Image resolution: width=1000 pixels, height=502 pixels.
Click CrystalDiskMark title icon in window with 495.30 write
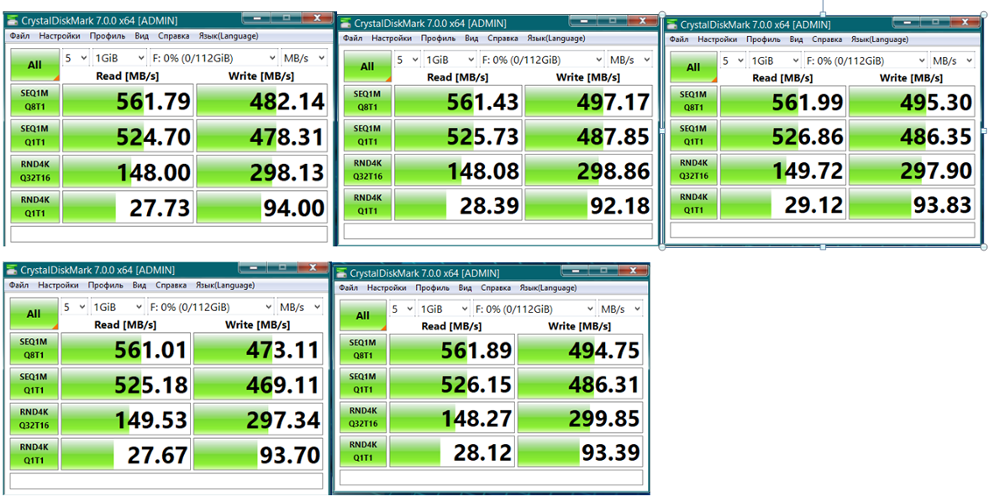(x=673, y=24)
